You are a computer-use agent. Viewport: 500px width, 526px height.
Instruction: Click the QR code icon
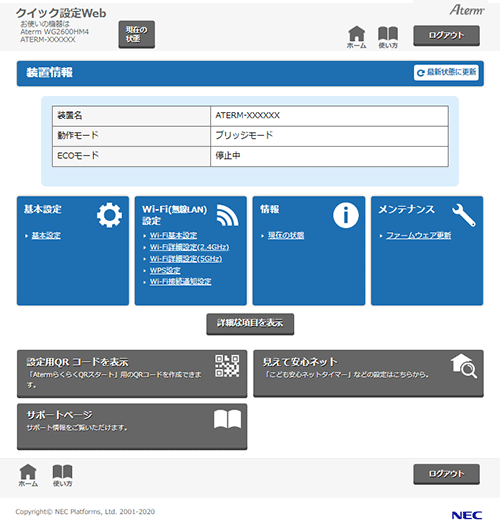coord(227,366)
